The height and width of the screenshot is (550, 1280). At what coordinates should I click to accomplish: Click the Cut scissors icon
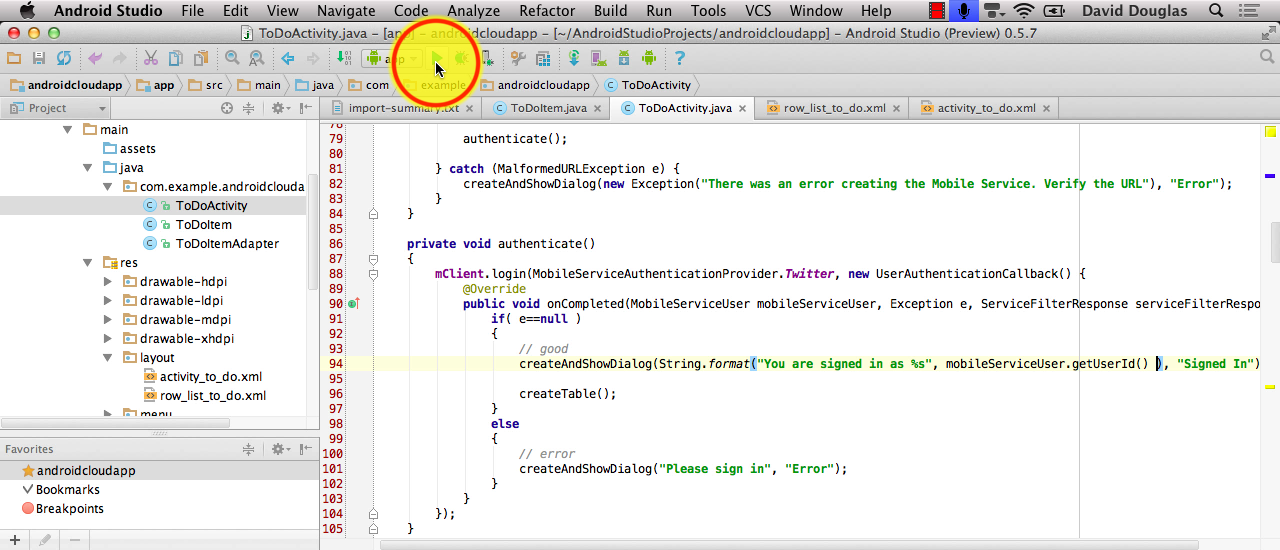point(151,58)
